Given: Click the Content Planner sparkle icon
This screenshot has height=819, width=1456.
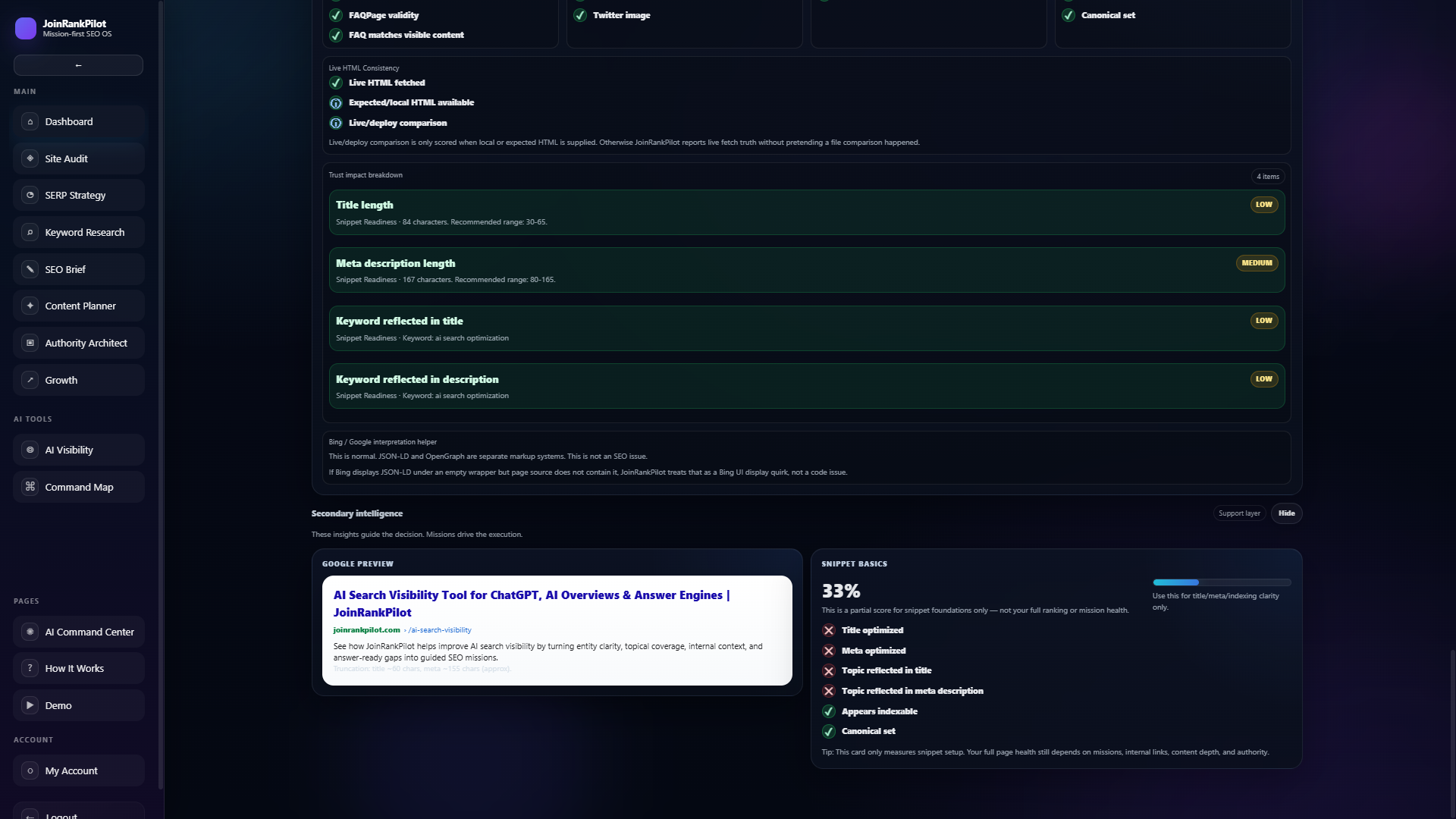Looking at the screenshot, I should pos(30,306).
